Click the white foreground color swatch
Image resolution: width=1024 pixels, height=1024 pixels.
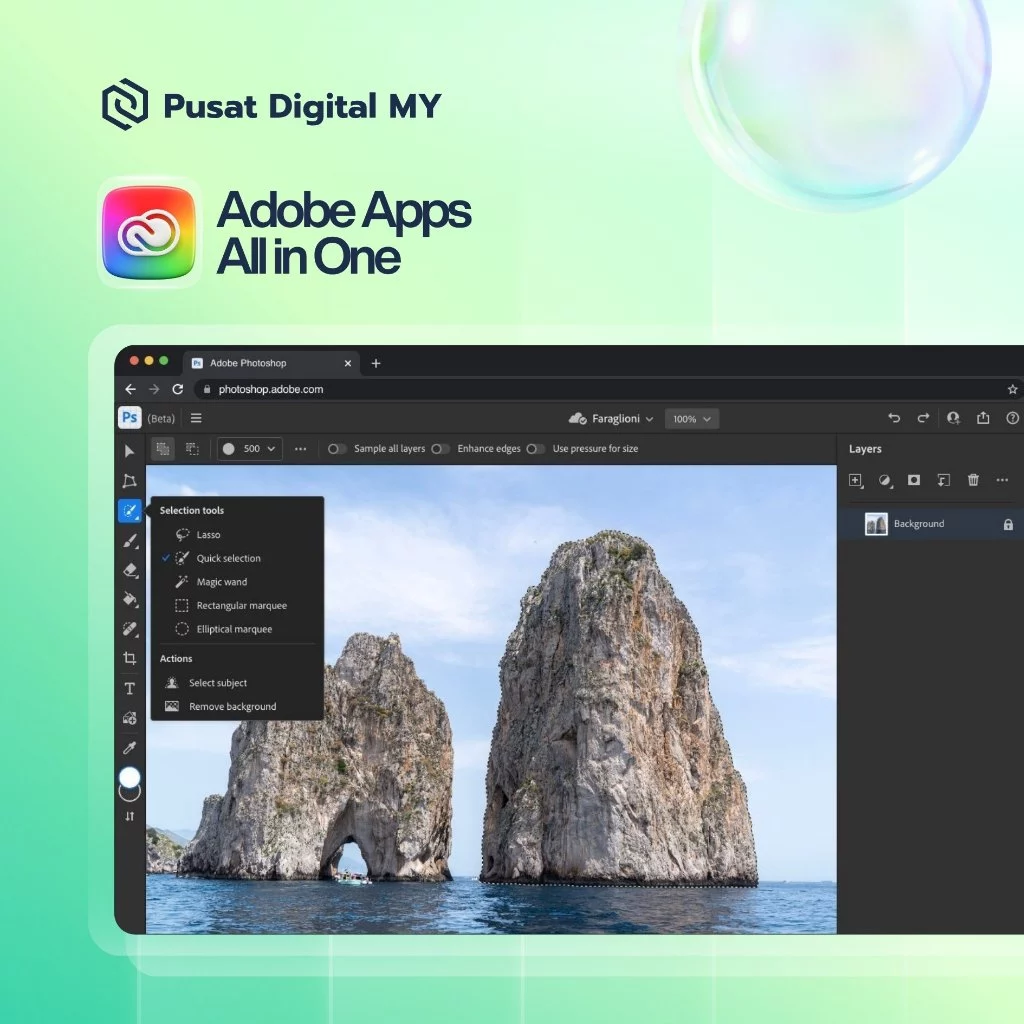click(129, 777)
